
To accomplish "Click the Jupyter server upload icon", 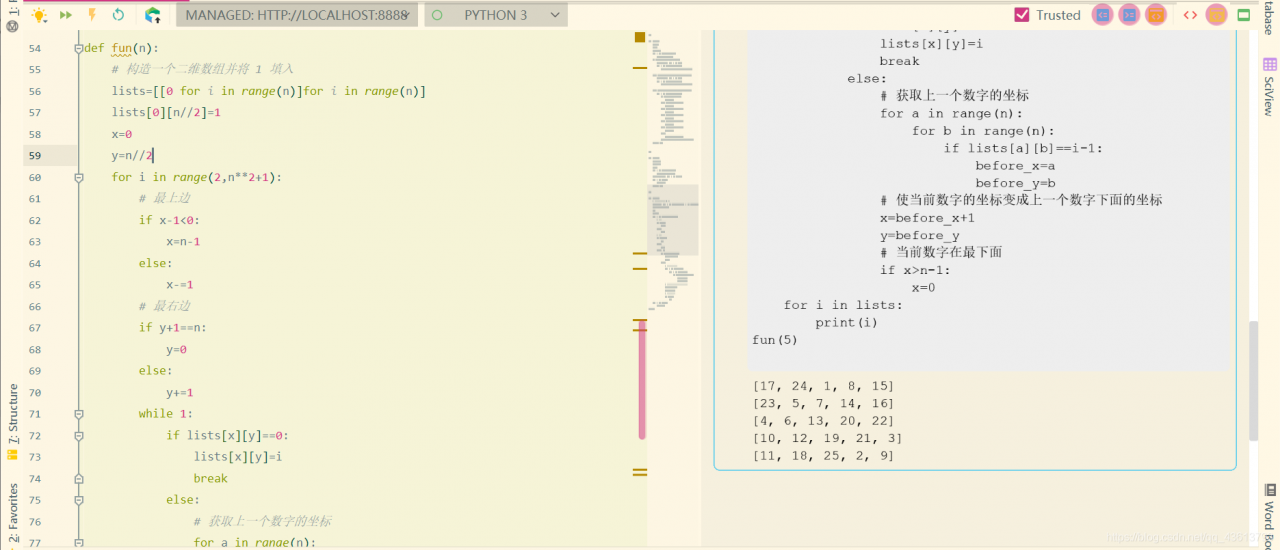I will coord(153,15).
